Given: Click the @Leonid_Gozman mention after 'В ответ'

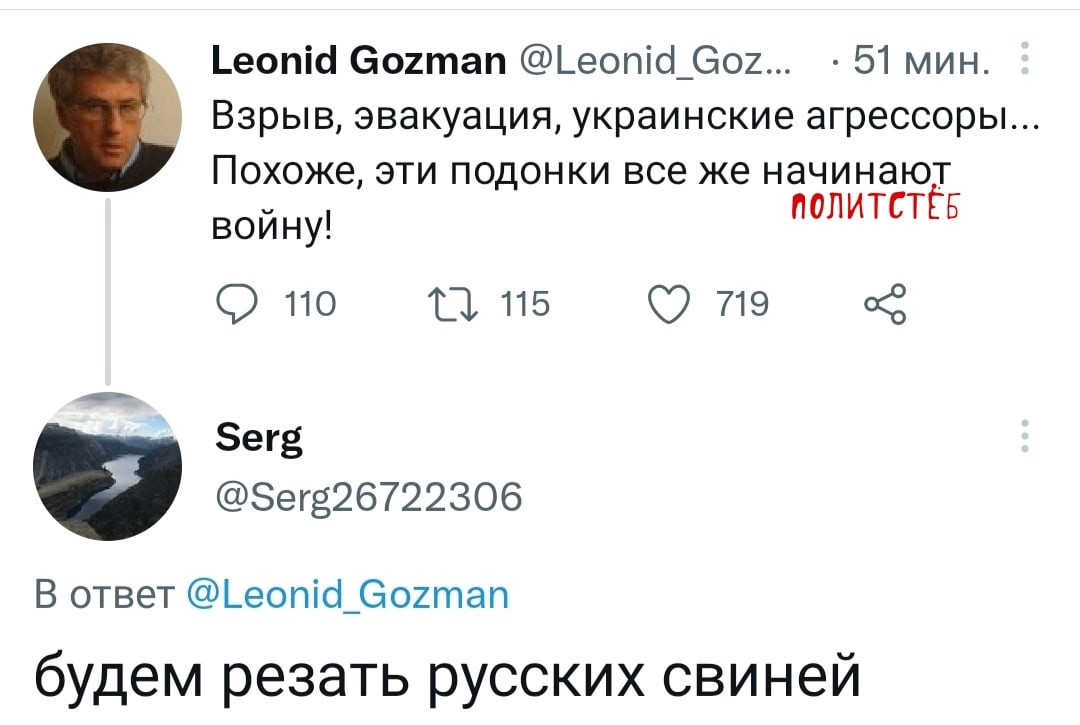Looking at the screenshot, I should [x=348, y=596].
